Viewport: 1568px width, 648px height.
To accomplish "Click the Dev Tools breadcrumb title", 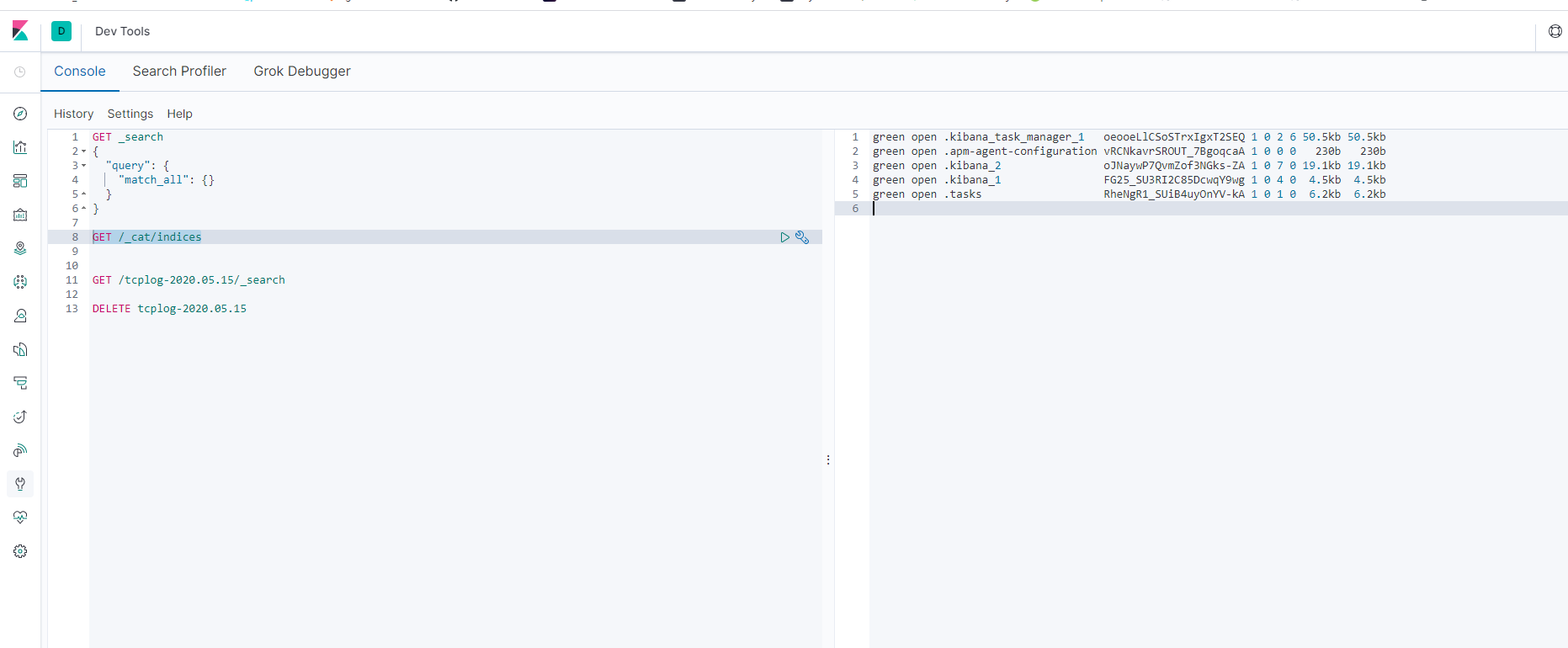I will [122, 31].
